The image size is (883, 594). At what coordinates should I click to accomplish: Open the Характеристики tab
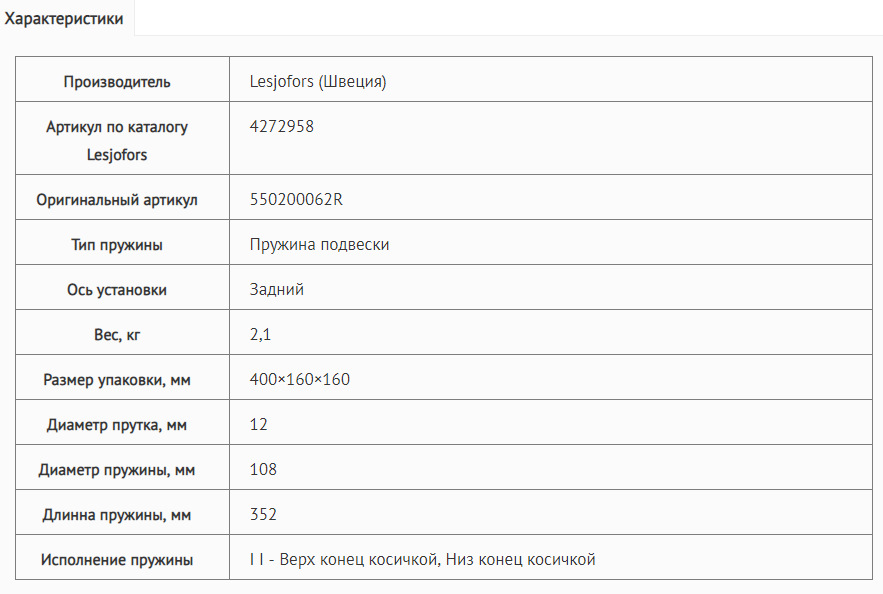(64, 19)
